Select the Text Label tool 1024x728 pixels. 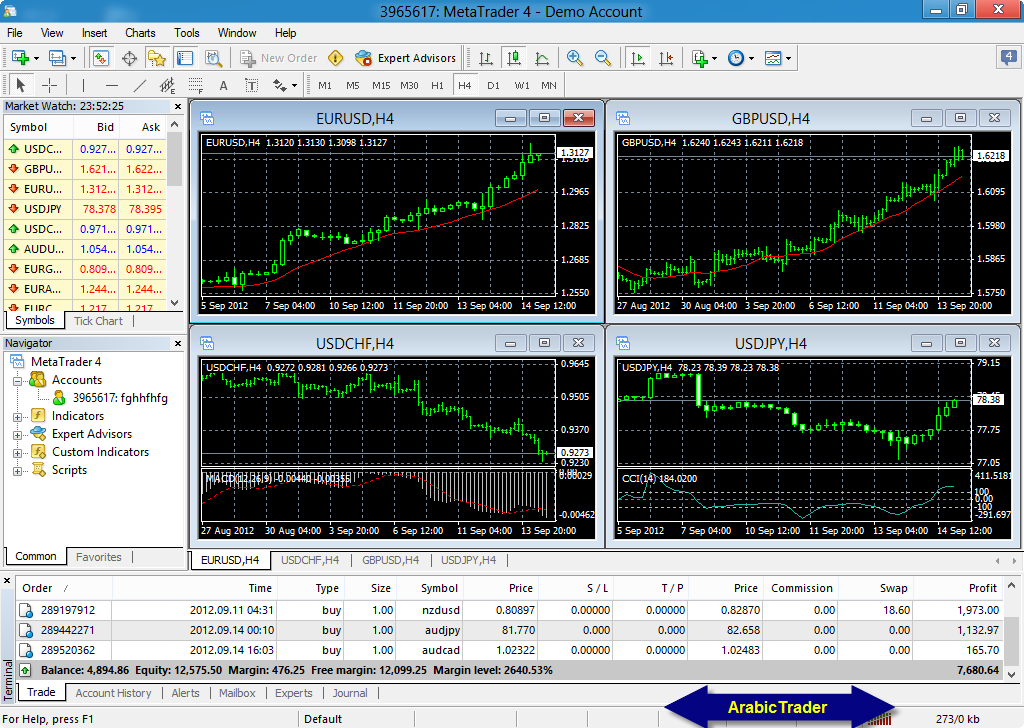(251, 85)
